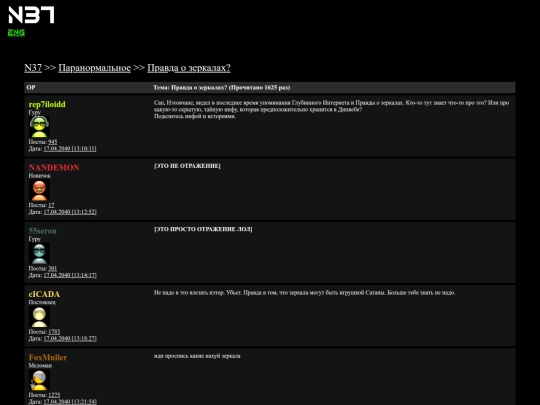Click cICADA's post date 13:18:27
The height and width of the screenshot is (405, 540).
[70, 339]
